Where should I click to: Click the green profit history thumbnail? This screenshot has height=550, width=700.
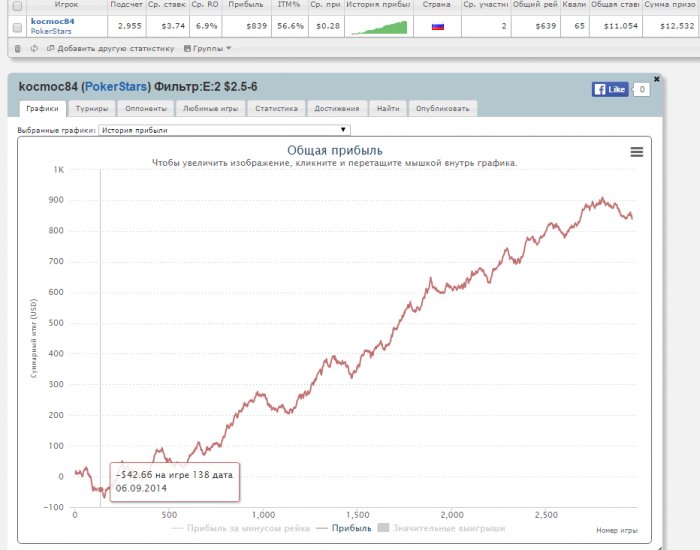[379, 27]
